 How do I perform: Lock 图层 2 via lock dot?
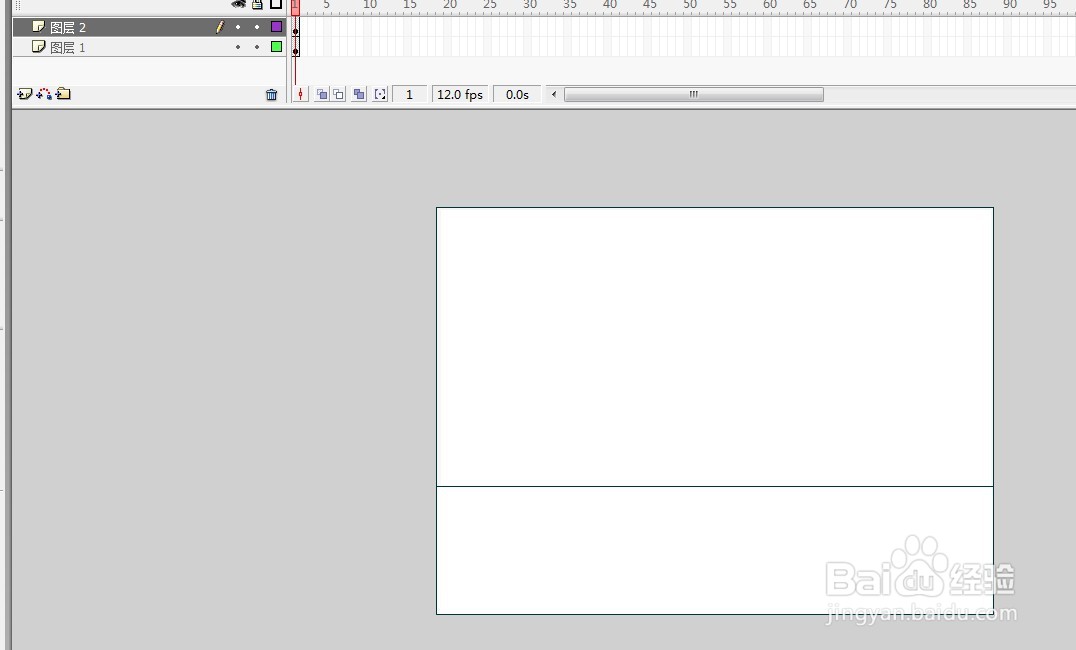(x=257, y=27)
